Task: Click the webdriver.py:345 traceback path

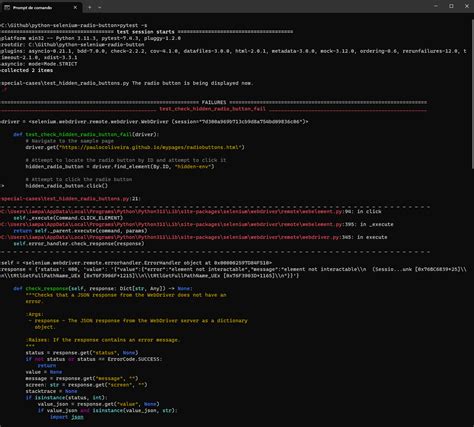Action: (176, 237)
